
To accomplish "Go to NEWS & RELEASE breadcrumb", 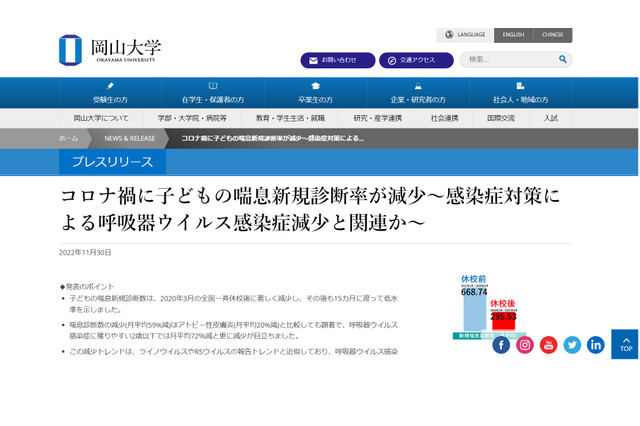I will coord(130,138).
